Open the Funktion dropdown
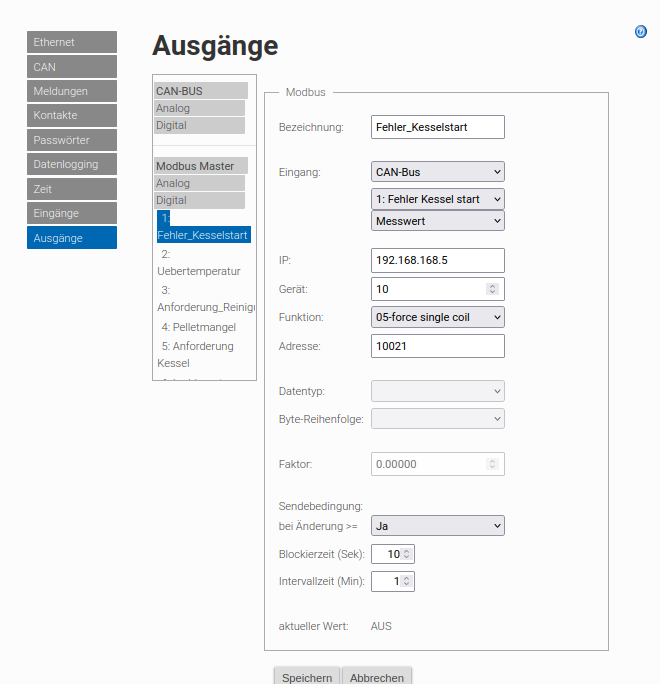Screen dimensions: 660x684 (438, 317)
